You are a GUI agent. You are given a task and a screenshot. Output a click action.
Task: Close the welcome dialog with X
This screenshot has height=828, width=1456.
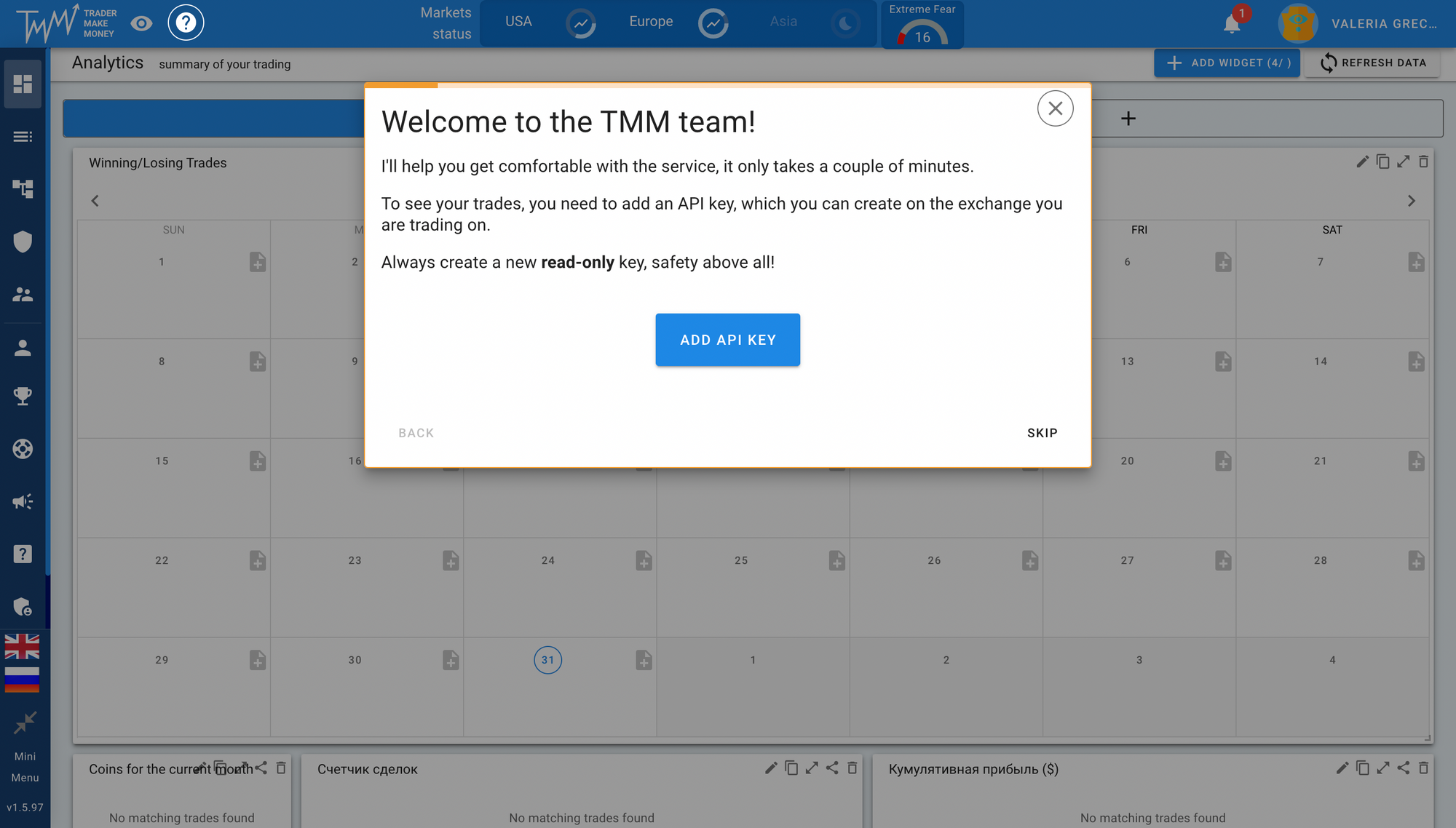1055,108
